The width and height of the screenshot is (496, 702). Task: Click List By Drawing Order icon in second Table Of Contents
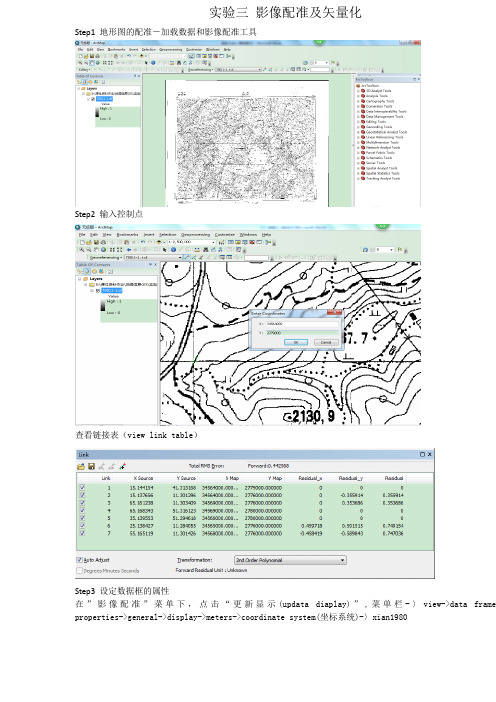pyautogui.click(x=79, y=271)
